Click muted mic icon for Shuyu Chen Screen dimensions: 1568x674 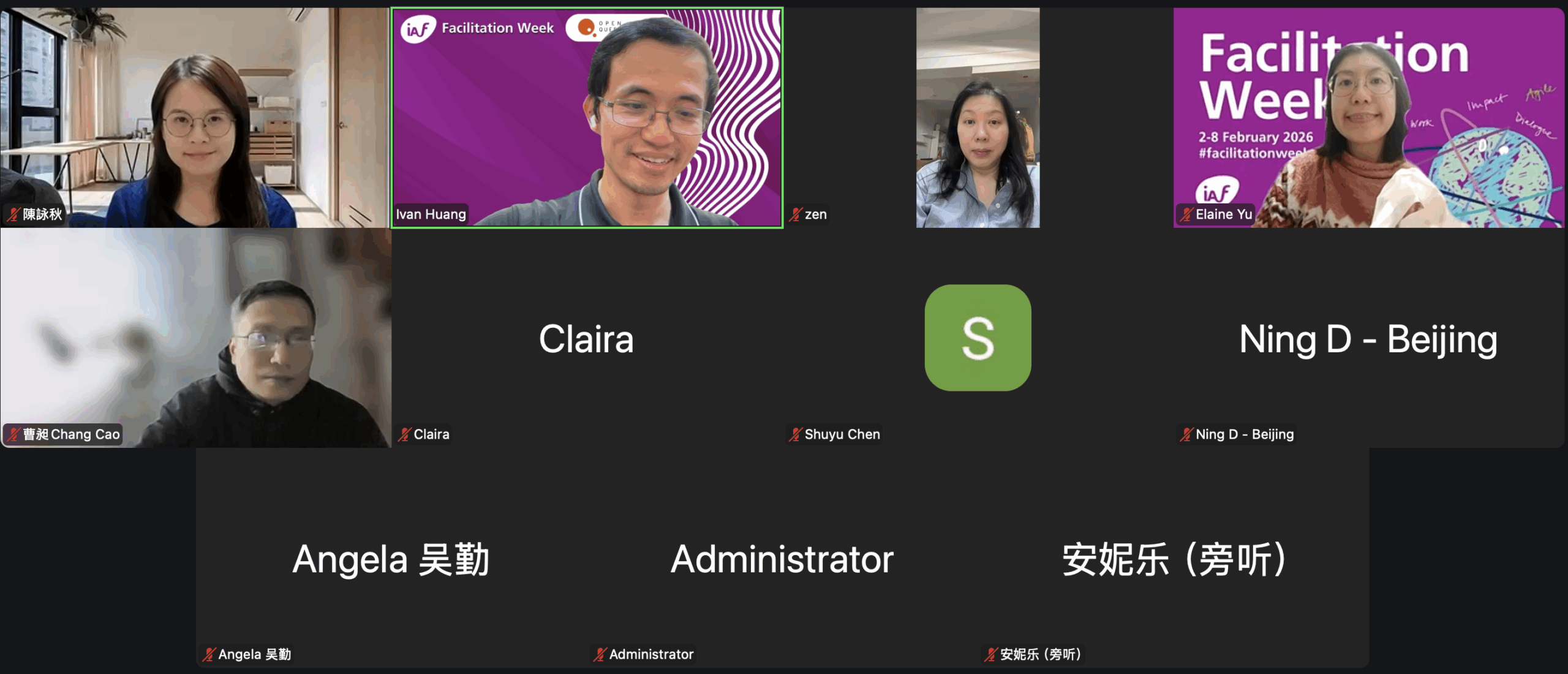click(x=796, y=434)
